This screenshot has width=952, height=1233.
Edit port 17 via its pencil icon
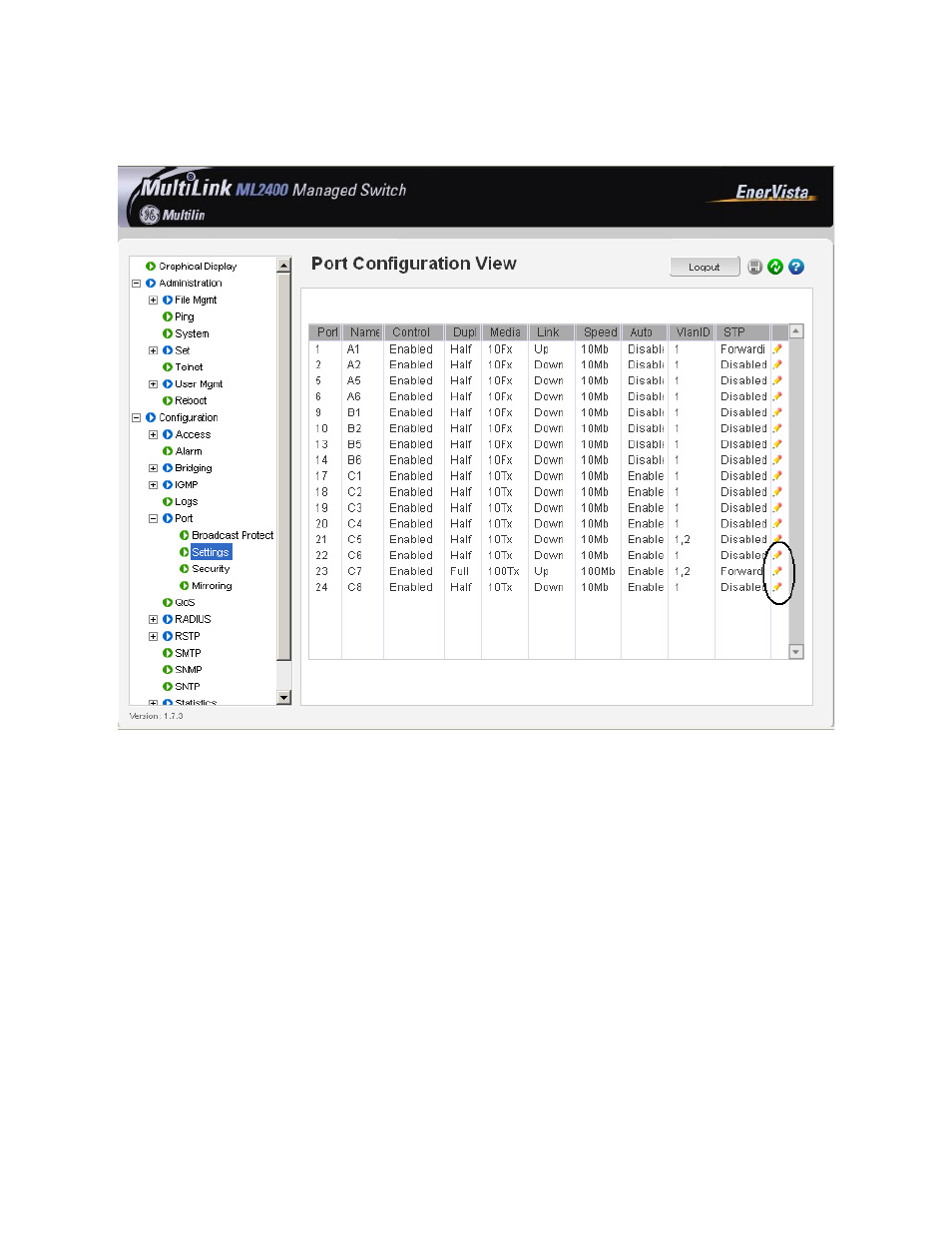tap(777, 476)
